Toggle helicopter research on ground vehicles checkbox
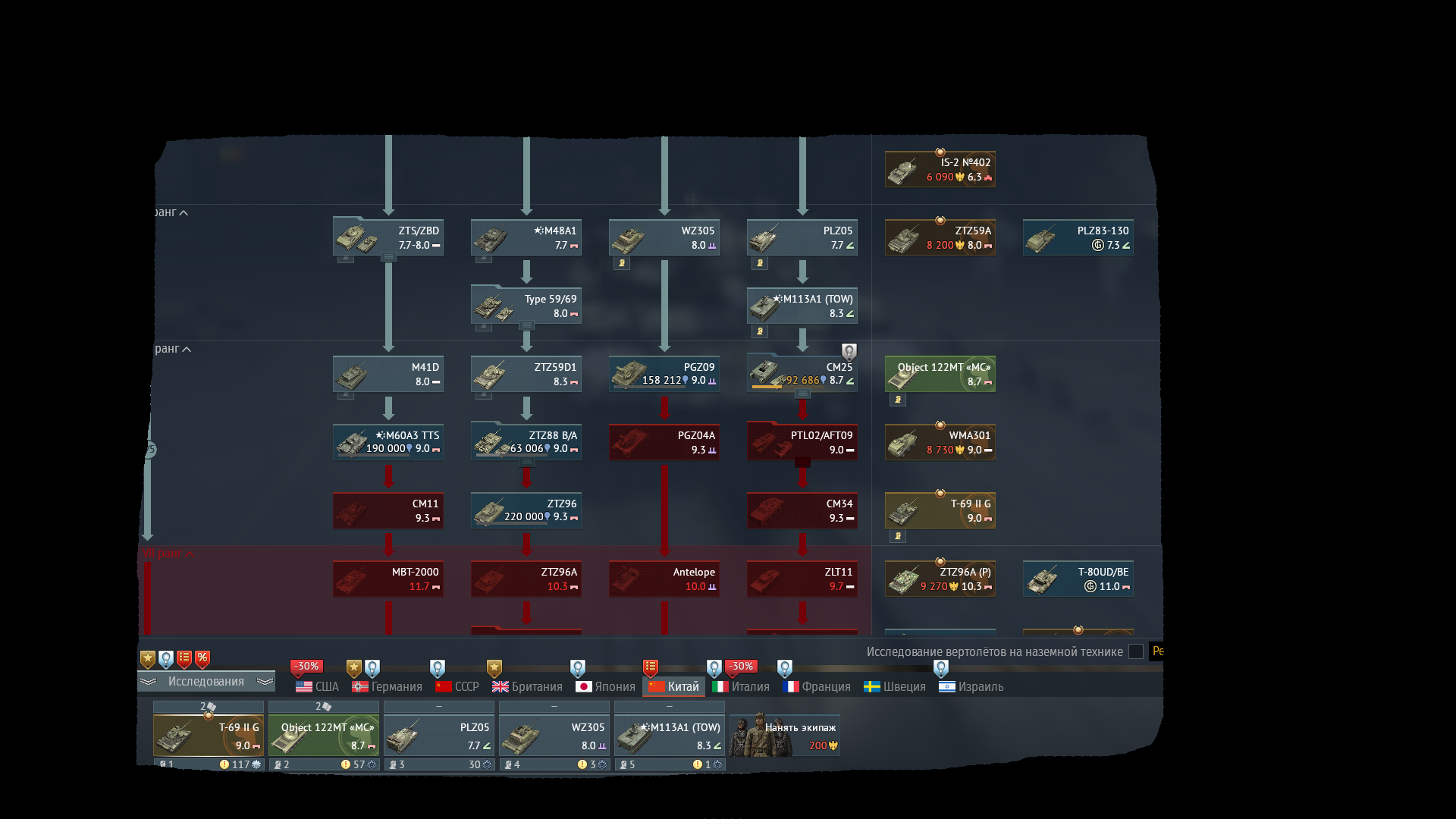The image size is (1456, 819). click(x=1135, y=651)
